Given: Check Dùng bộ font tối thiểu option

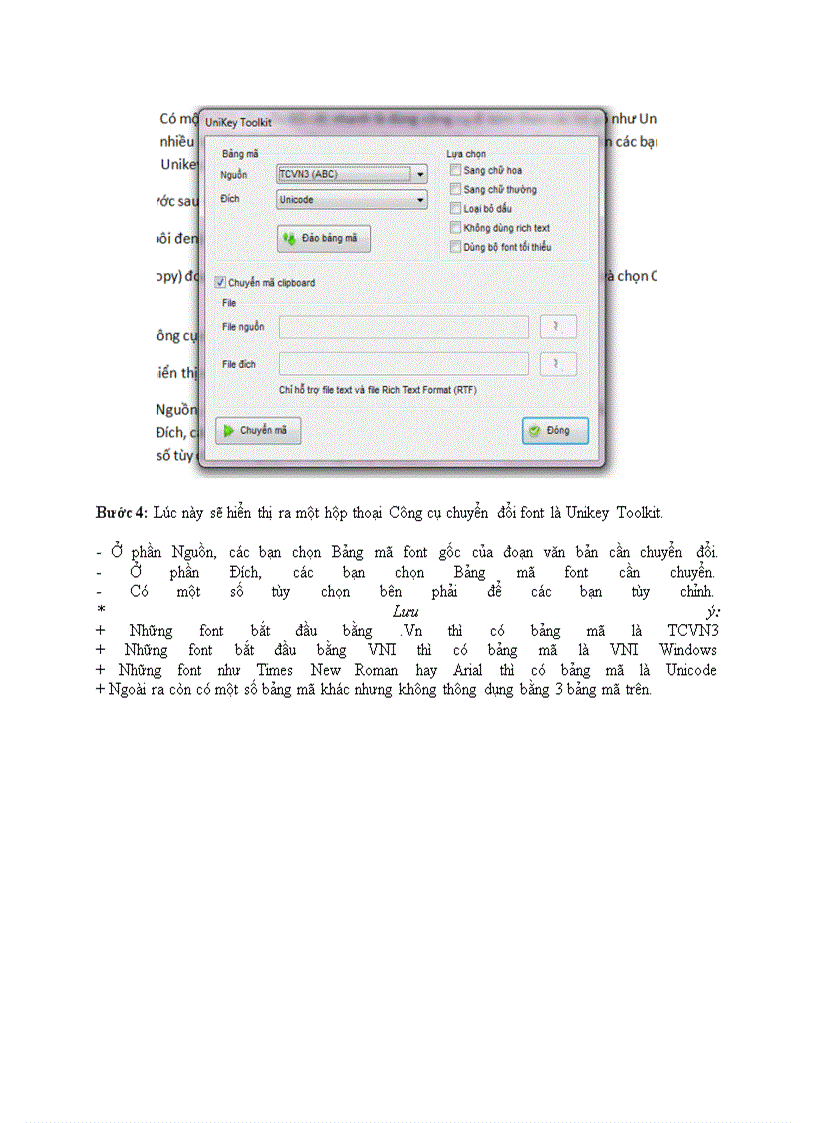Looking at the screenshot, I should point(456,246).
